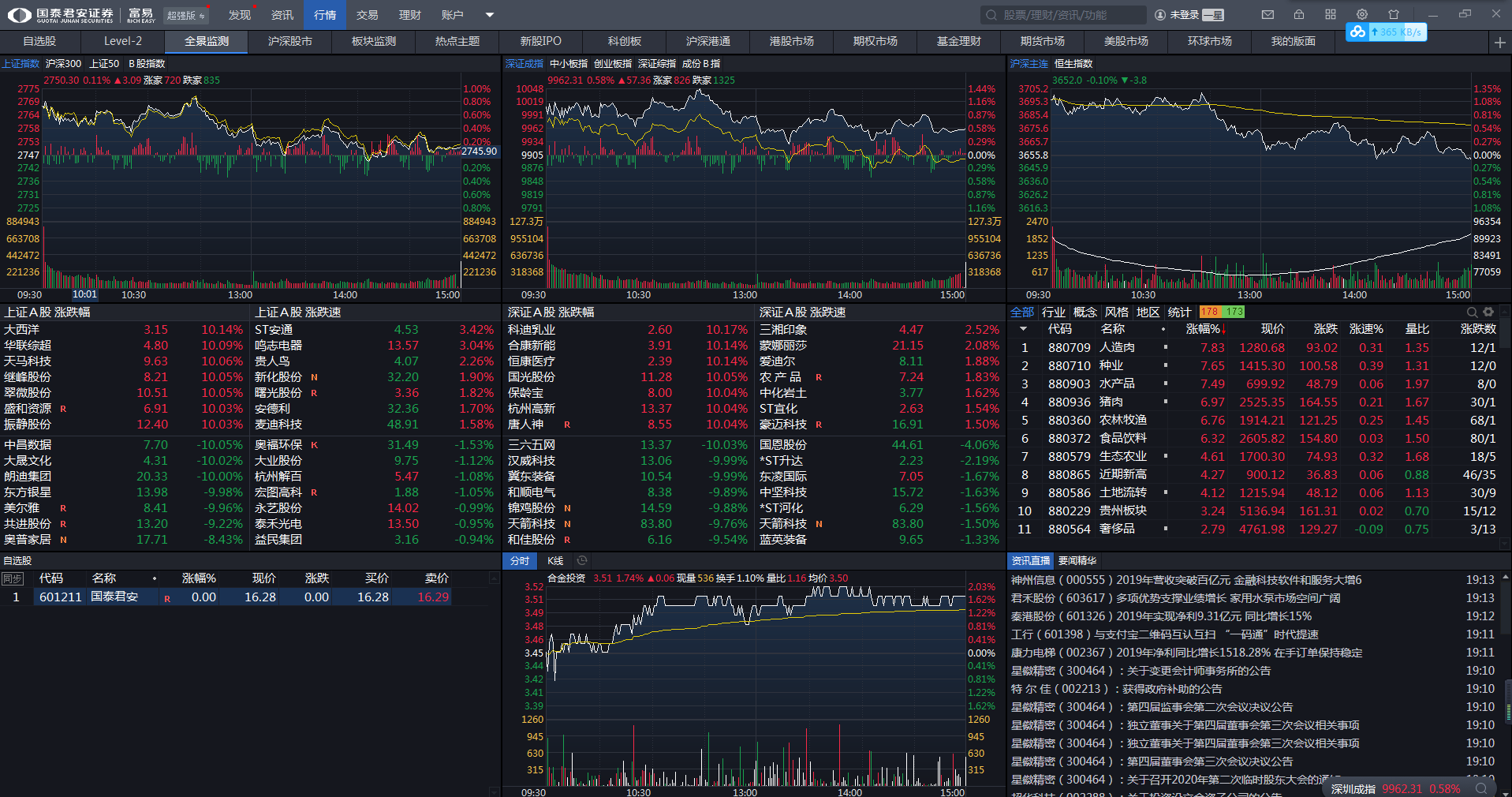Switch to the 港股市场 tab
This screenshot has height=797, width=1512.
pos(792,42)
